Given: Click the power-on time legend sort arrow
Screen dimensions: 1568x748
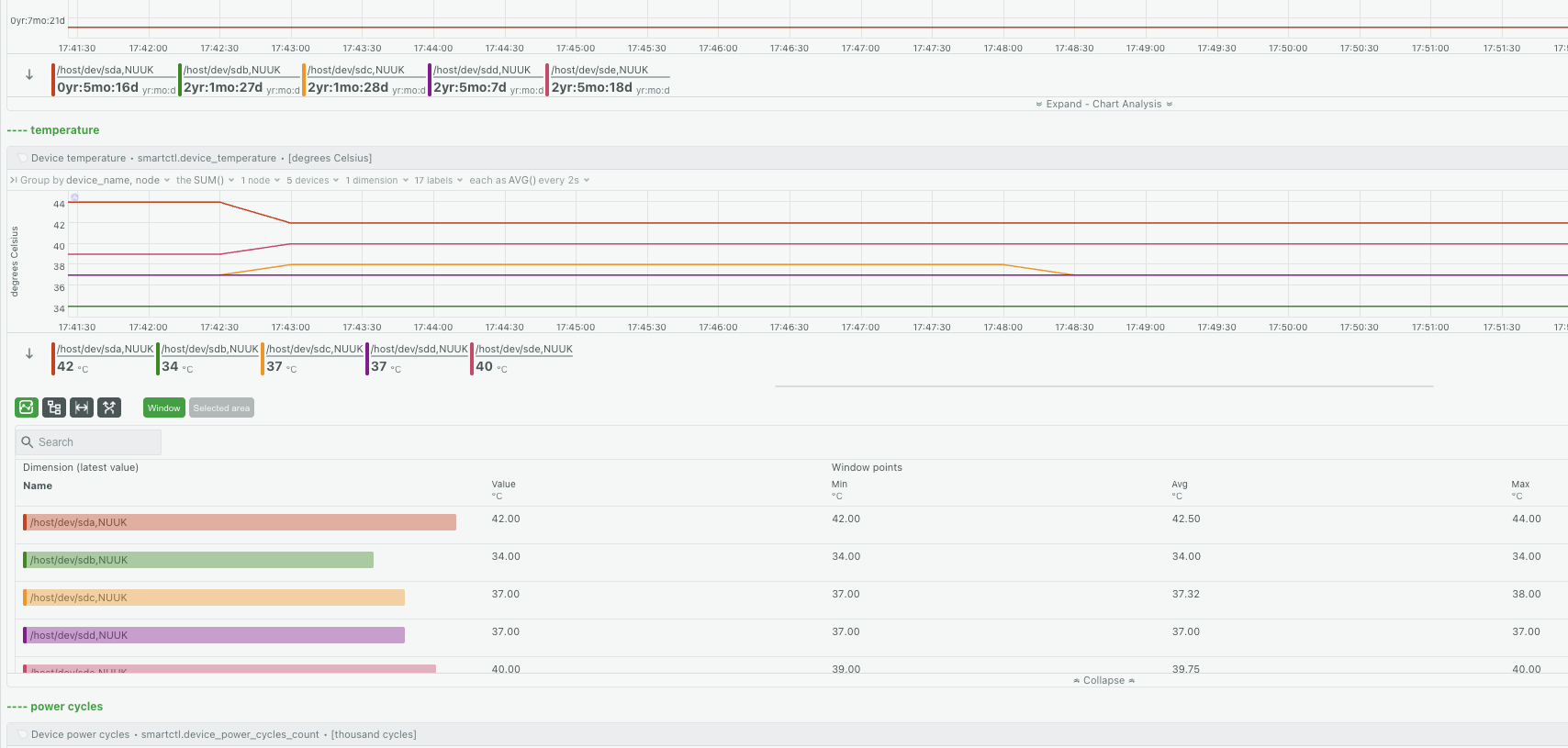Looking at the screenshot, I should click(29, 74).
